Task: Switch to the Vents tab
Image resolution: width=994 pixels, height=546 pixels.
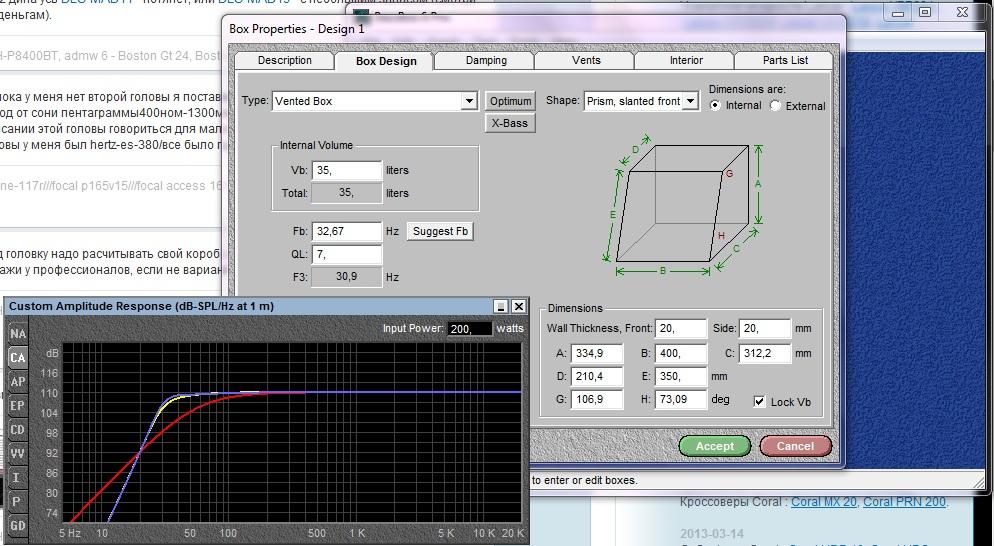Action: (586, 60)
